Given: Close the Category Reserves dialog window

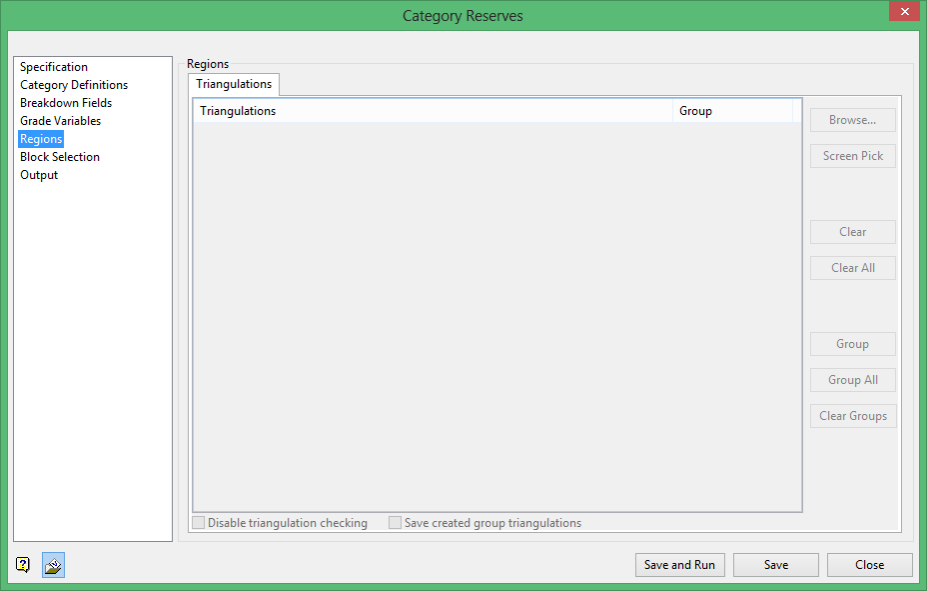Looking at the screenshot, I should click(x=904, y=11).
